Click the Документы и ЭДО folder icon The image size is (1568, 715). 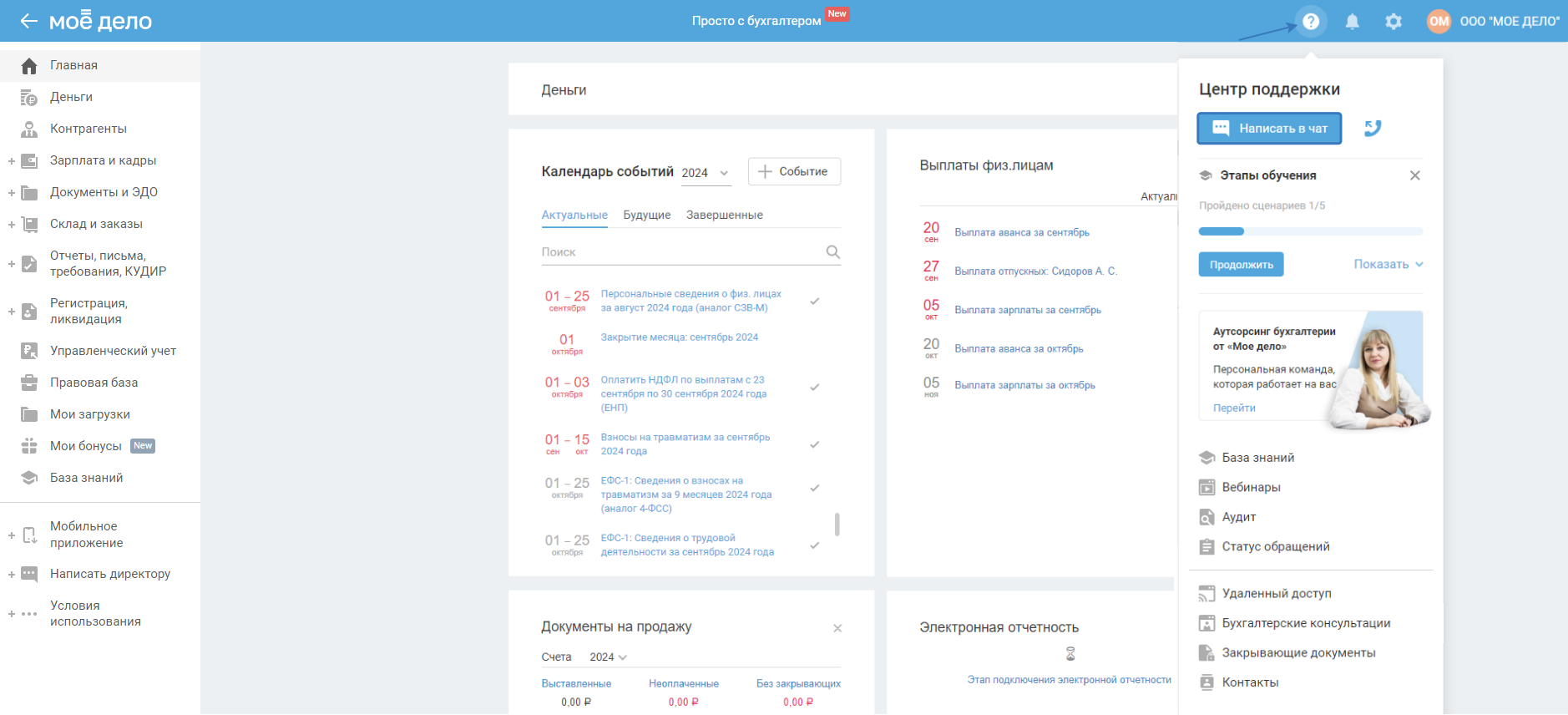pos(29,192)
